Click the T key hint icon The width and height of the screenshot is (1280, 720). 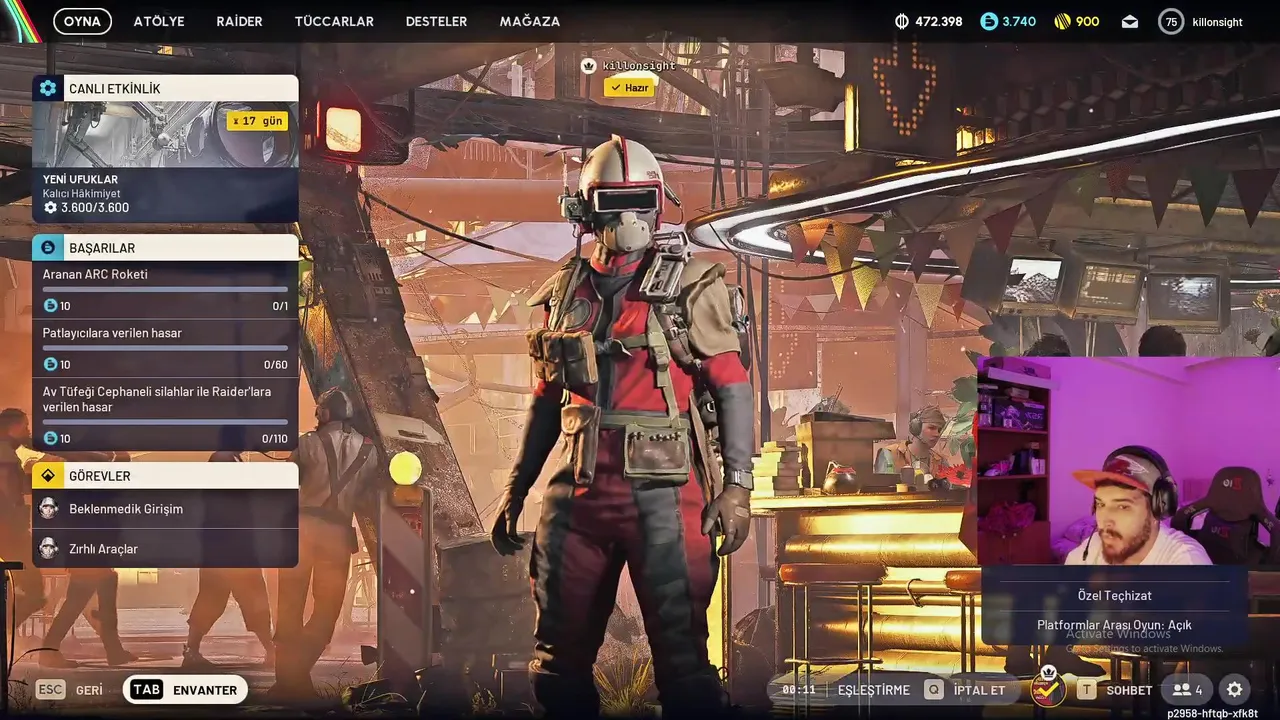(x=1086, y=690)
